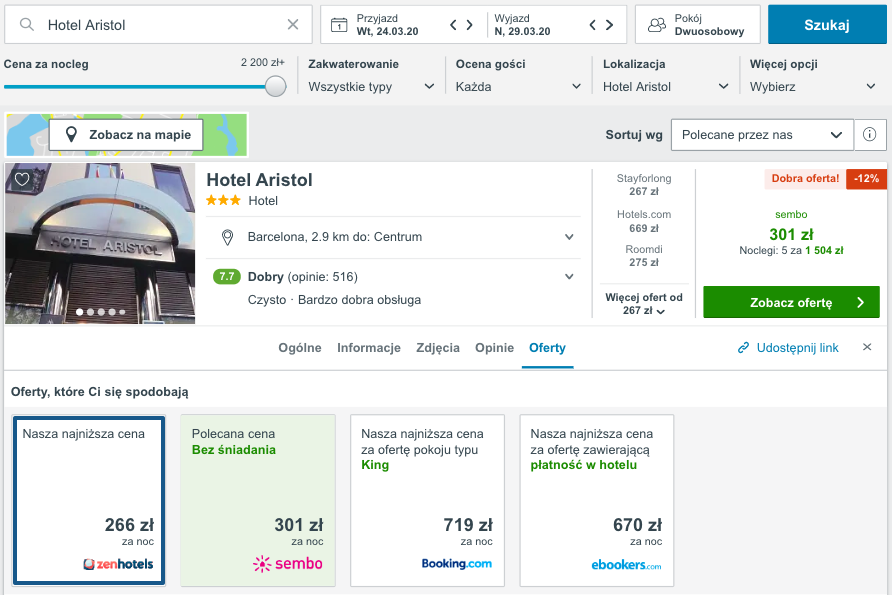Expand the Barcelona location details row
Screen dimensions: 892x595
coord(393,237)
